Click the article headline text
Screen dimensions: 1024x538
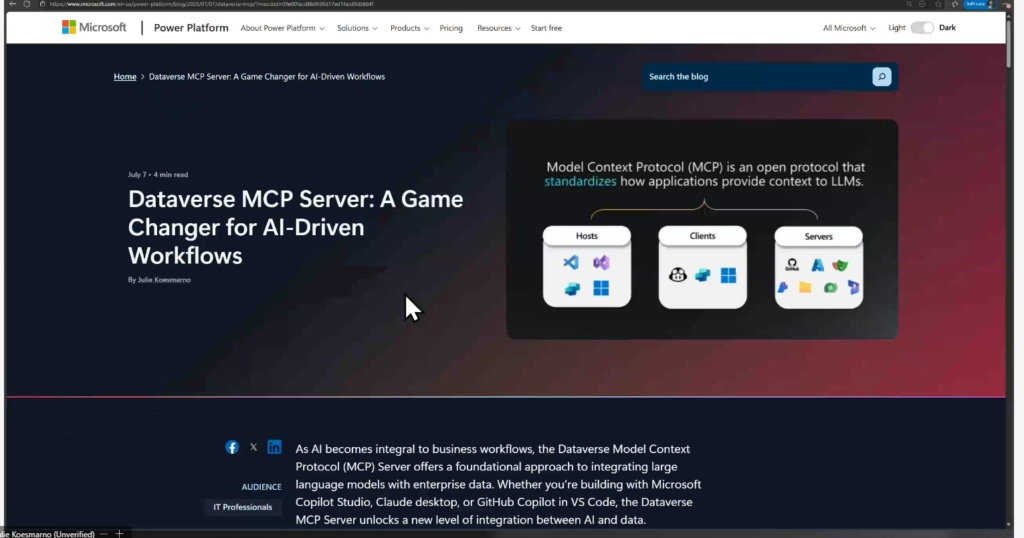(x=295, y=227)
